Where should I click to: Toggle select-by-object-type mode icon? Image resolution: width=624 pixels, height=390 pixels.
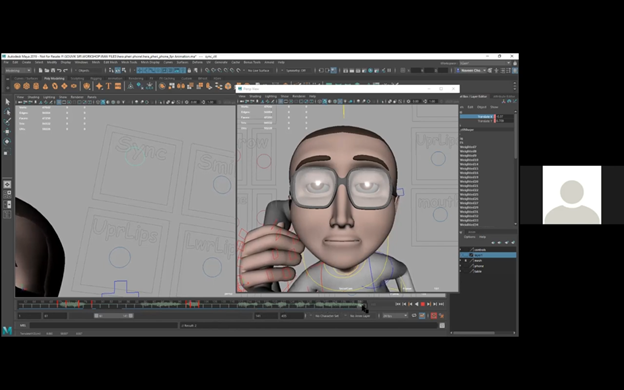tap(118, 70)
